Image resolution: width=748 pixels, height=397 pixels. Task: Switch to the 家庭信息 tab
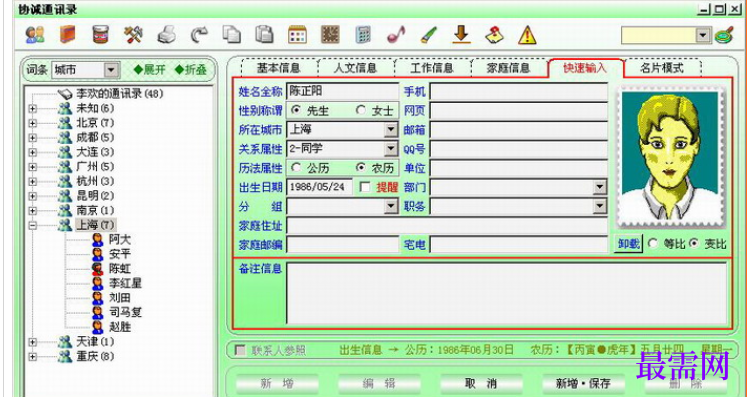click(509, 68)
